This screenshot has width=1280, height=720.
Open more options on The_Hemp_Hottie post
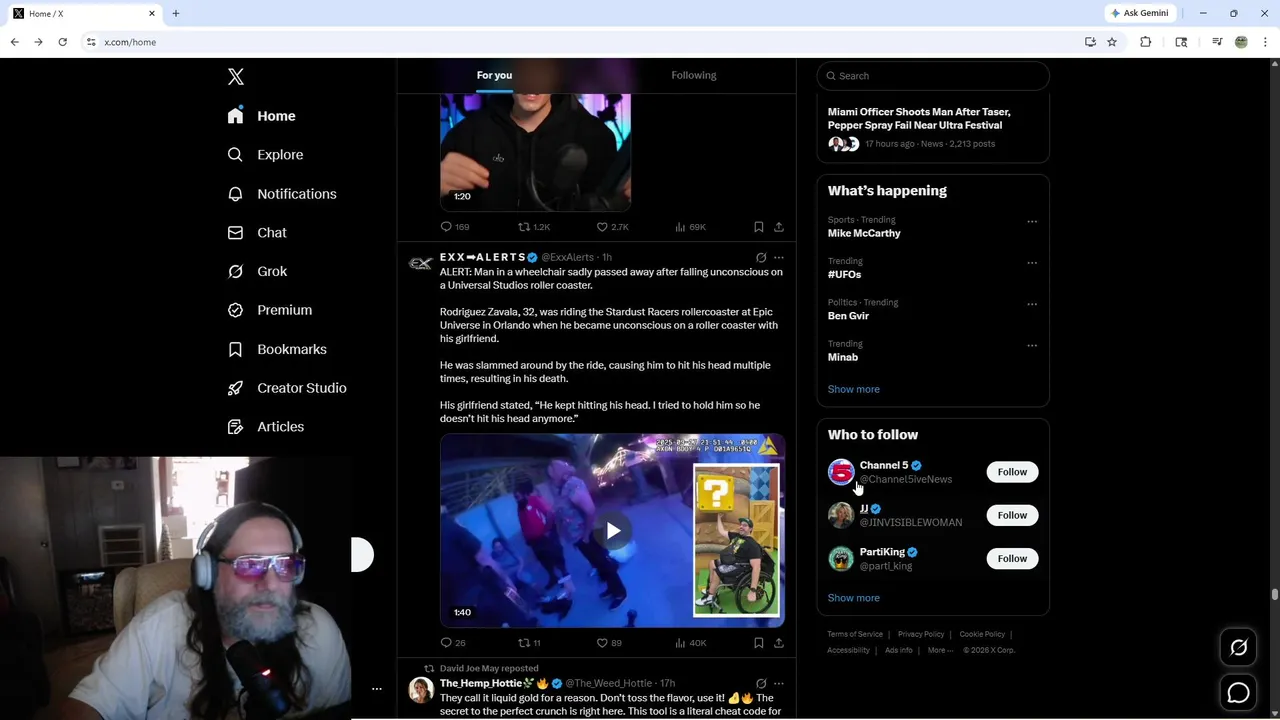(x=779, y=683)
